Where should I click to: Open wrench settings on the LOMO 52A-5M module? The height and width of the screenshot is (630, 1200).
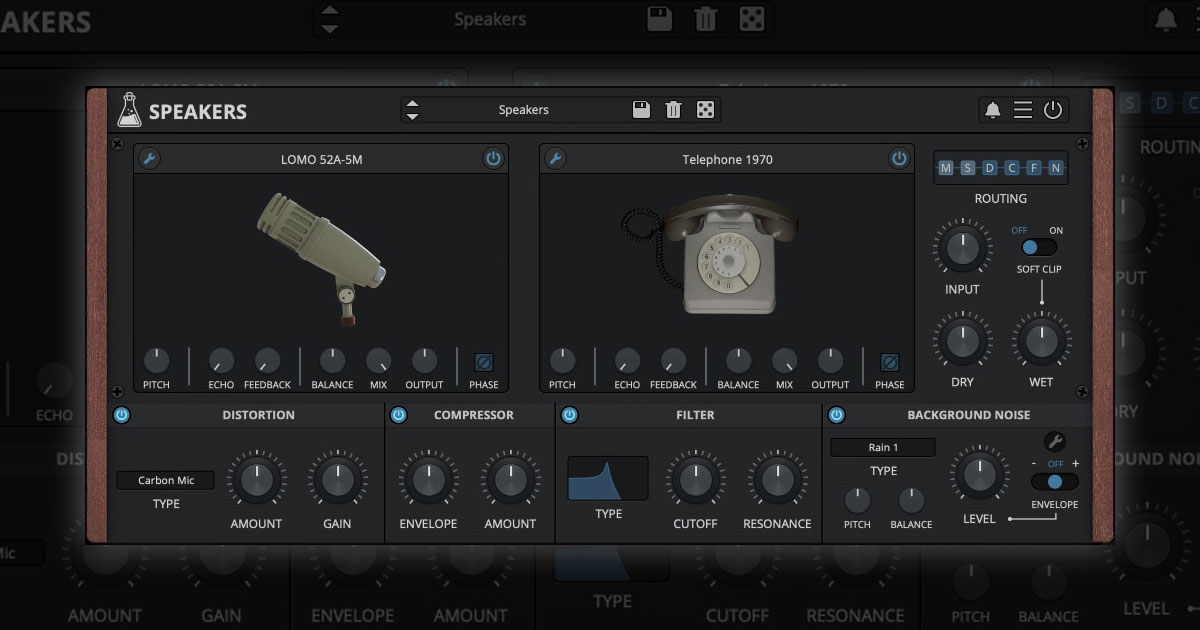click(x=151, y=158)
